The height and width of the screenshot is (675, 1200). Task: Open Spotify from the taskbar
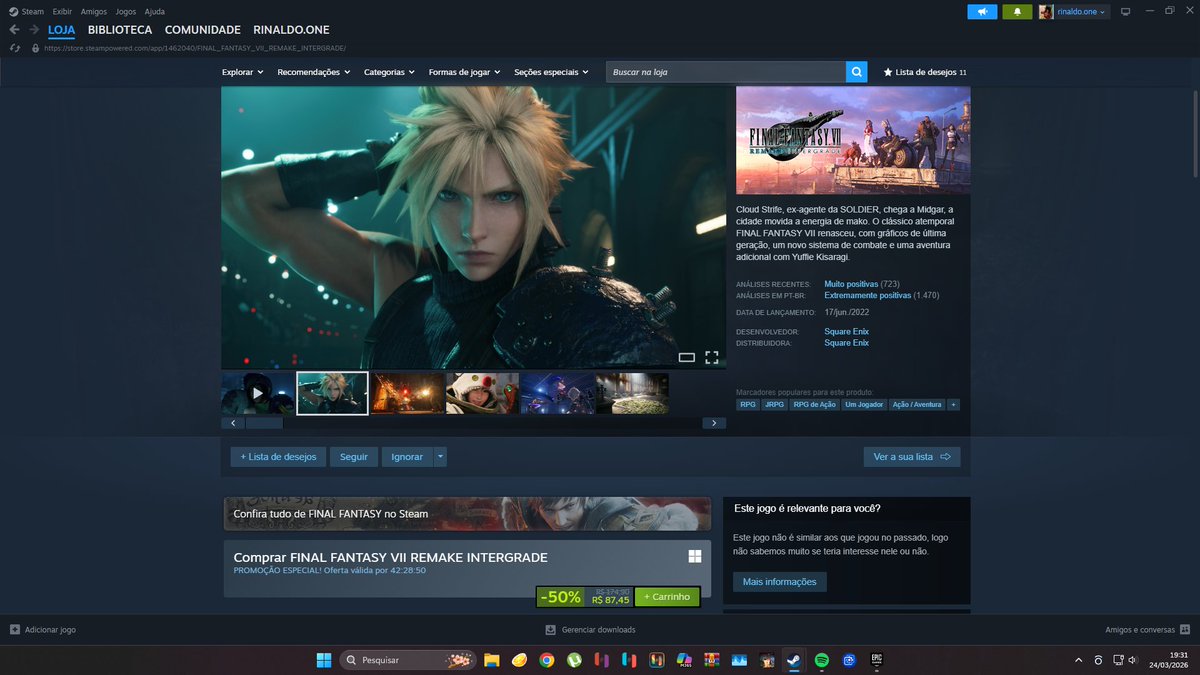[822, 660]
